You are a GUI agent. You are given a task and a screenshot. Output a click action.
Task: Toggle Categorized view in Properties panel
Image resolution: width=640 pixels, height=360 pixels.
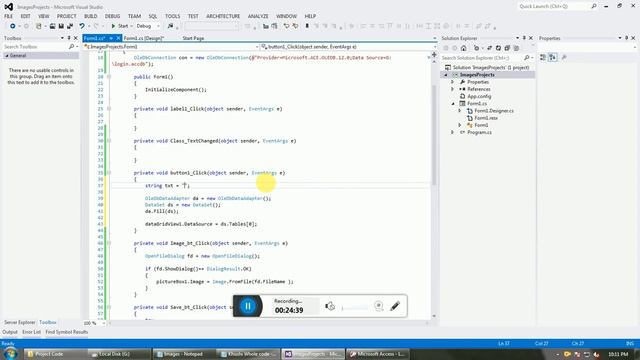[543, 58]
